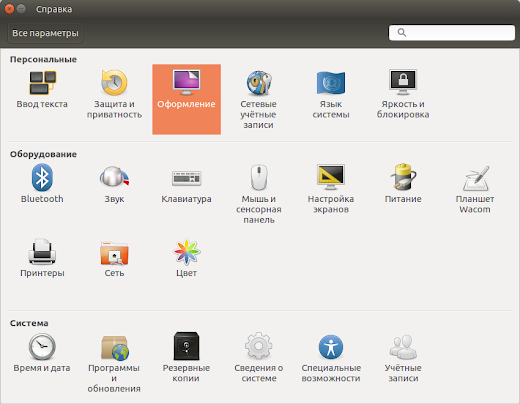This screenshot has width=520, height=404.
Task: Open Язык системы settings
Action: click(331, 94)
